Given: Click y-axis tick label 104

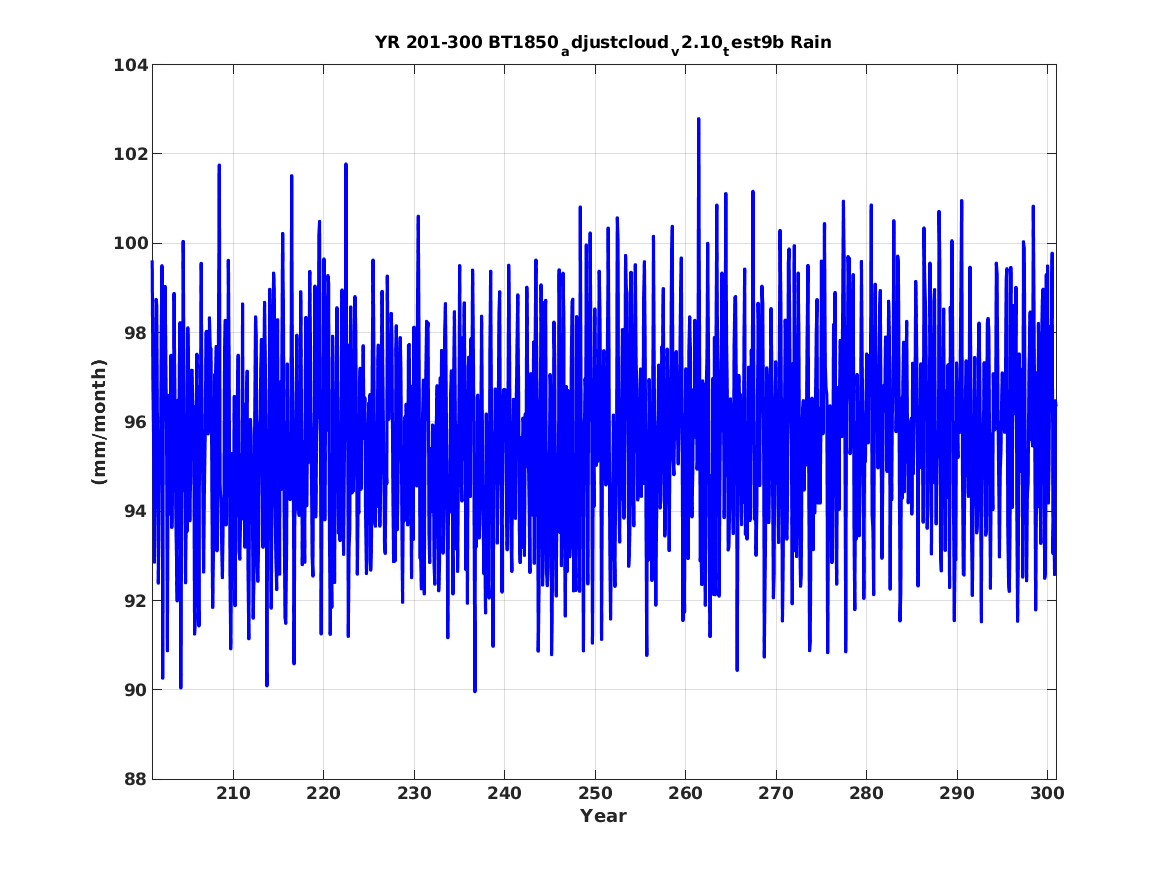Looking at the screenshot, I should coord(130,65).
